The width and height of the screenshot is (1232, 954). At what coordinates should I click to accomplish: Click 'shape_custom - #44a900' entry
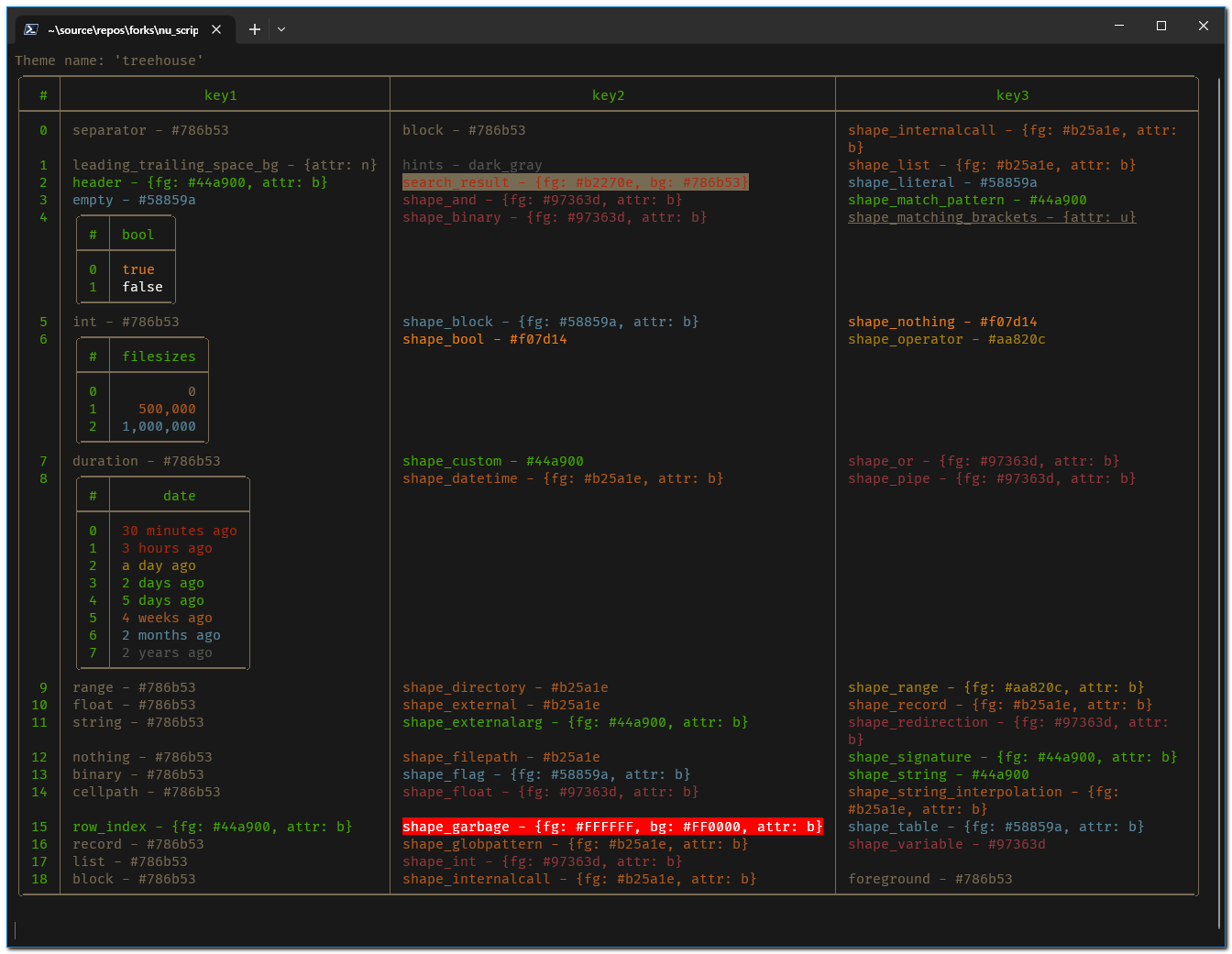[493, 461]
